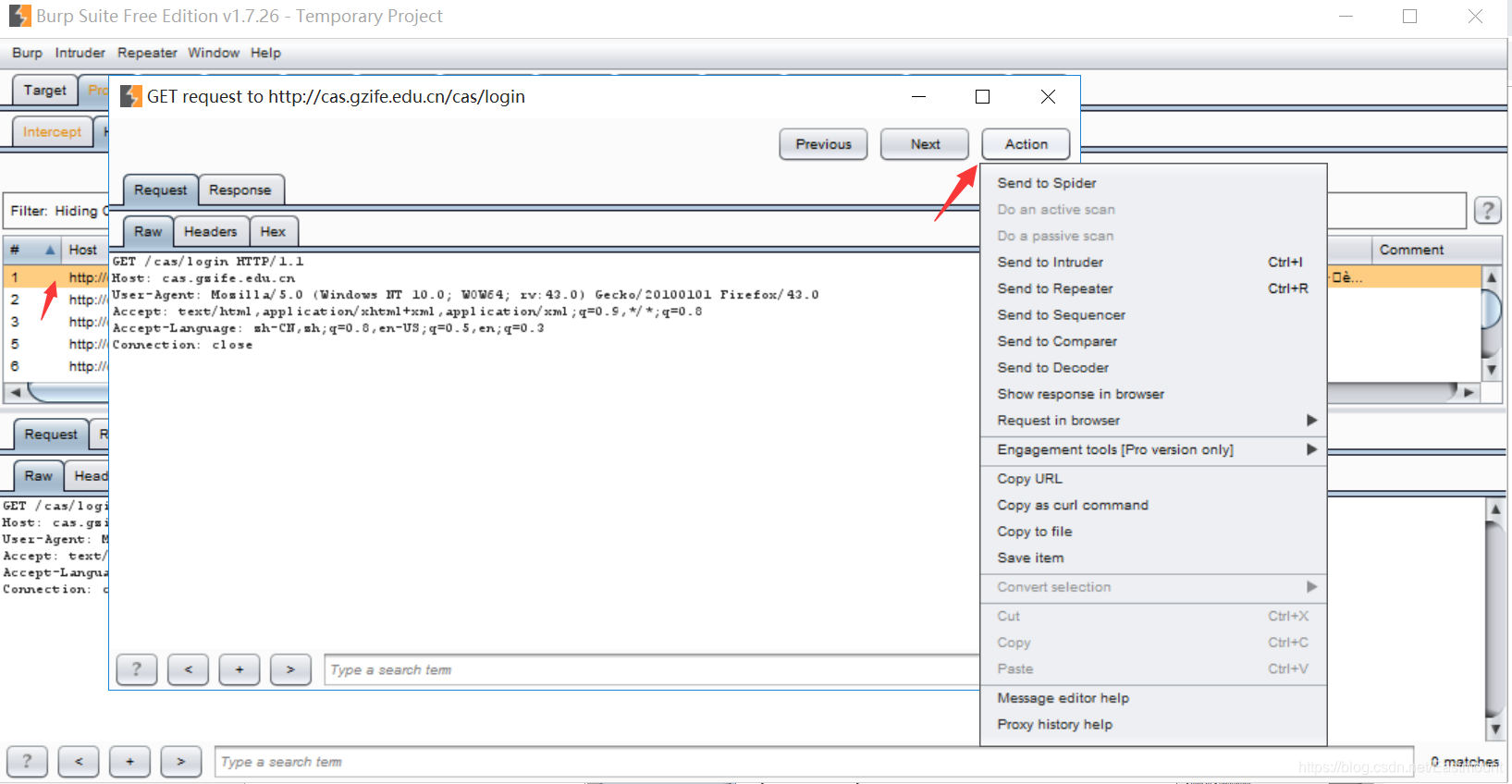Click horizontal scrollbar left arrow in history
This screenshot has width=1512, height=784.
[x=15, y=393]
